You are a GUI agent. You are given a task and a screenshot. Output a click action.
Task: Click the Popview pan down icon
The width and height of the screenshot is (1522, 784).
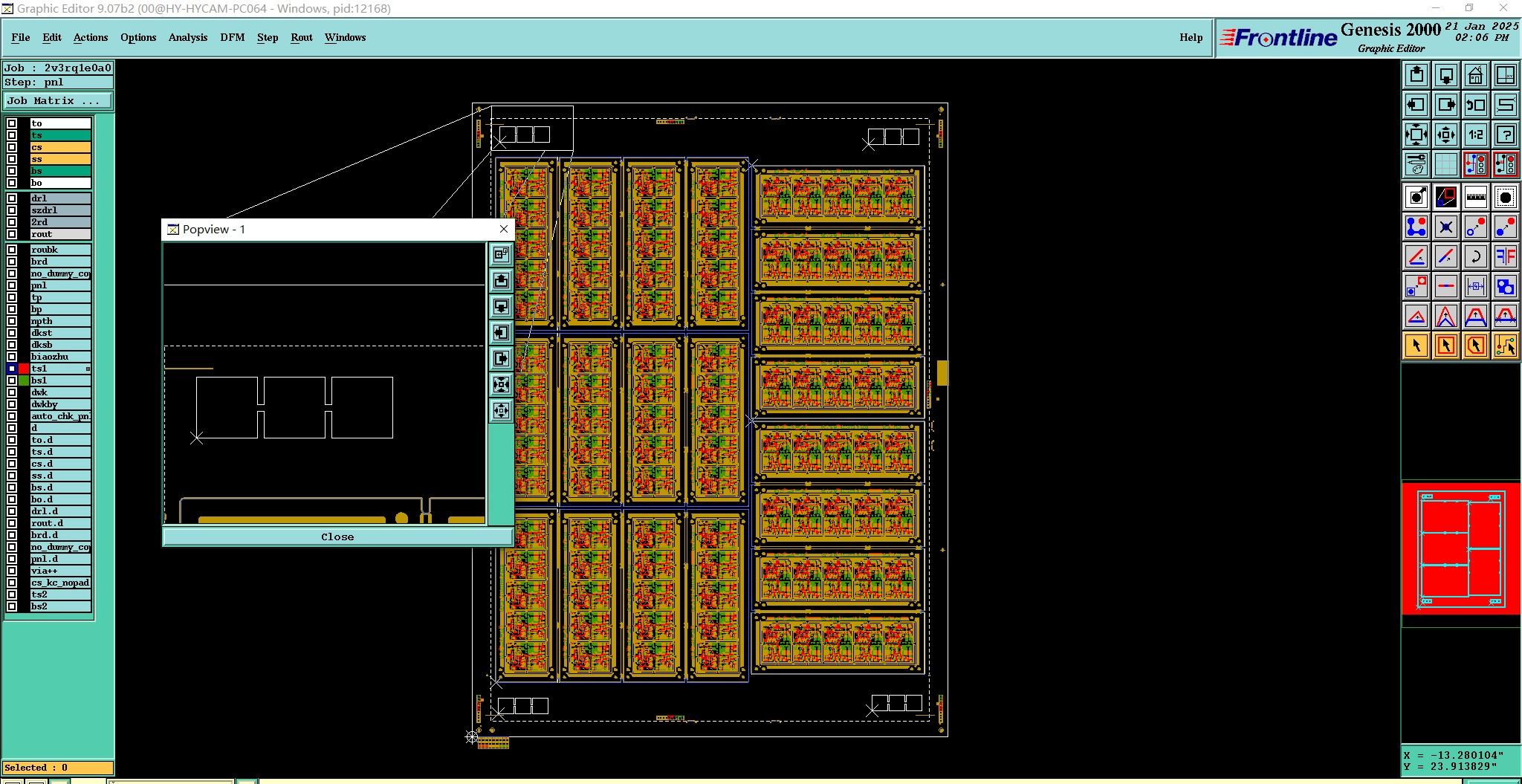coord(502,306)
